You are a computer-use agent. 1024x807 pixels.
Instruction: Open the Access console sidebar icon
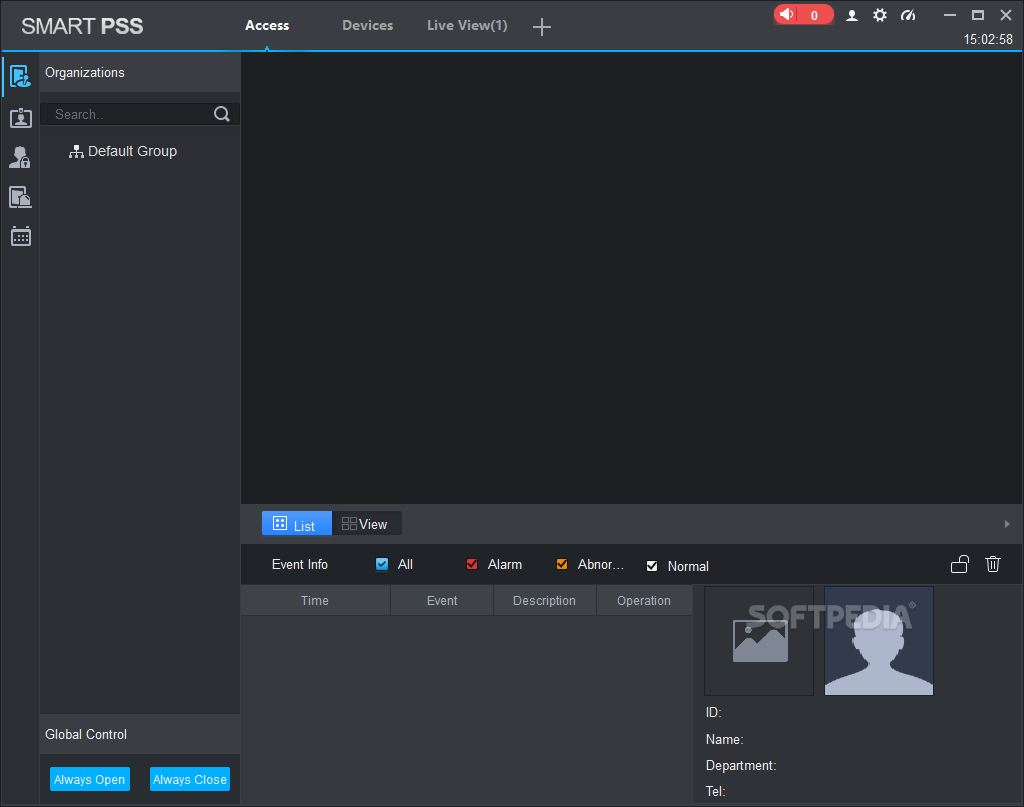[20, 77]
